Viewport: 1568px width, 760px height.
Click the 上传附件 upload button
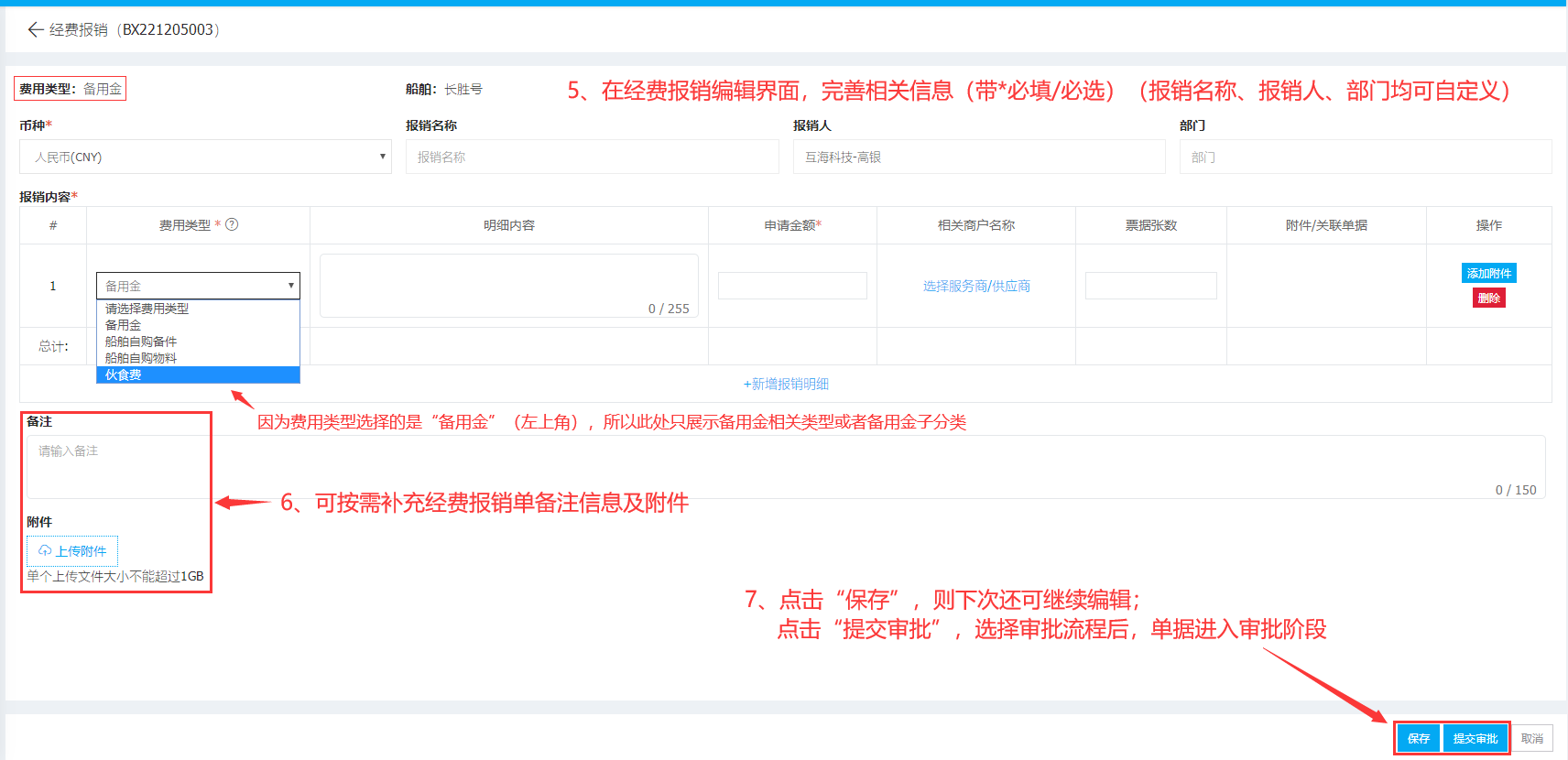72,550
